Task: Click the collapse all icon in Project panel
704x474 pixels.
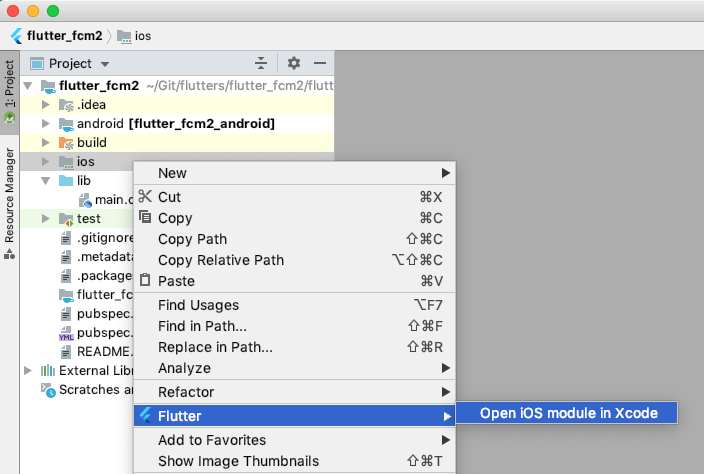Action: [x=261, y=63]
